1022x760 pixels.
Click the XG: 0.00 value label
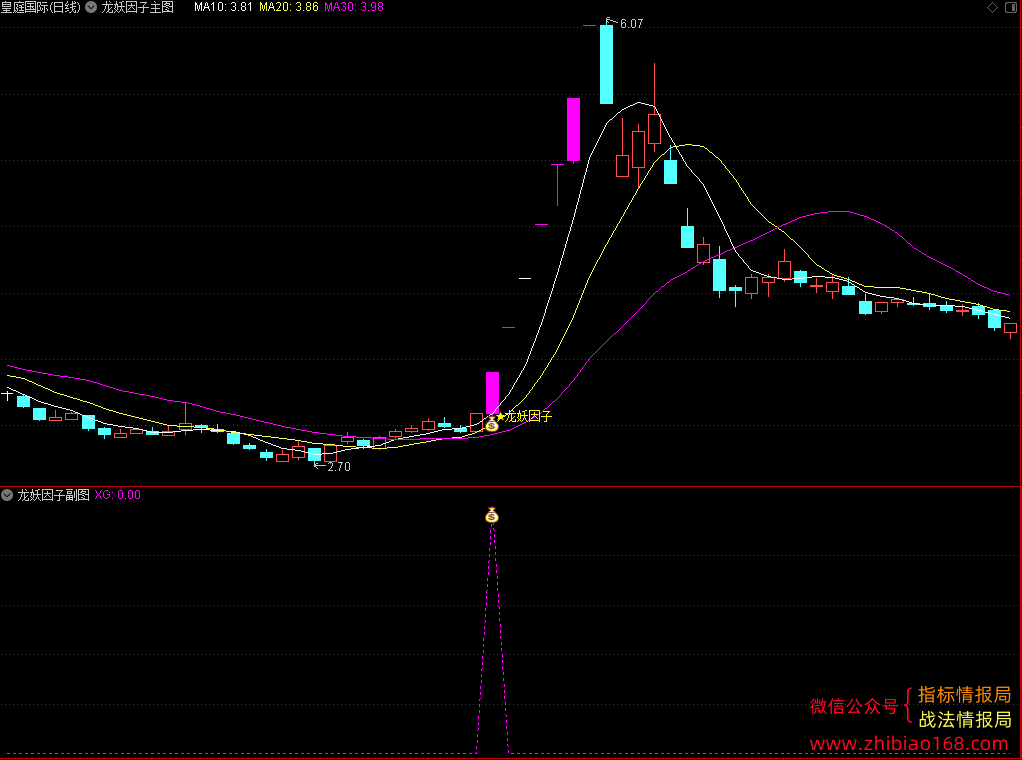[x=118, y=495]
